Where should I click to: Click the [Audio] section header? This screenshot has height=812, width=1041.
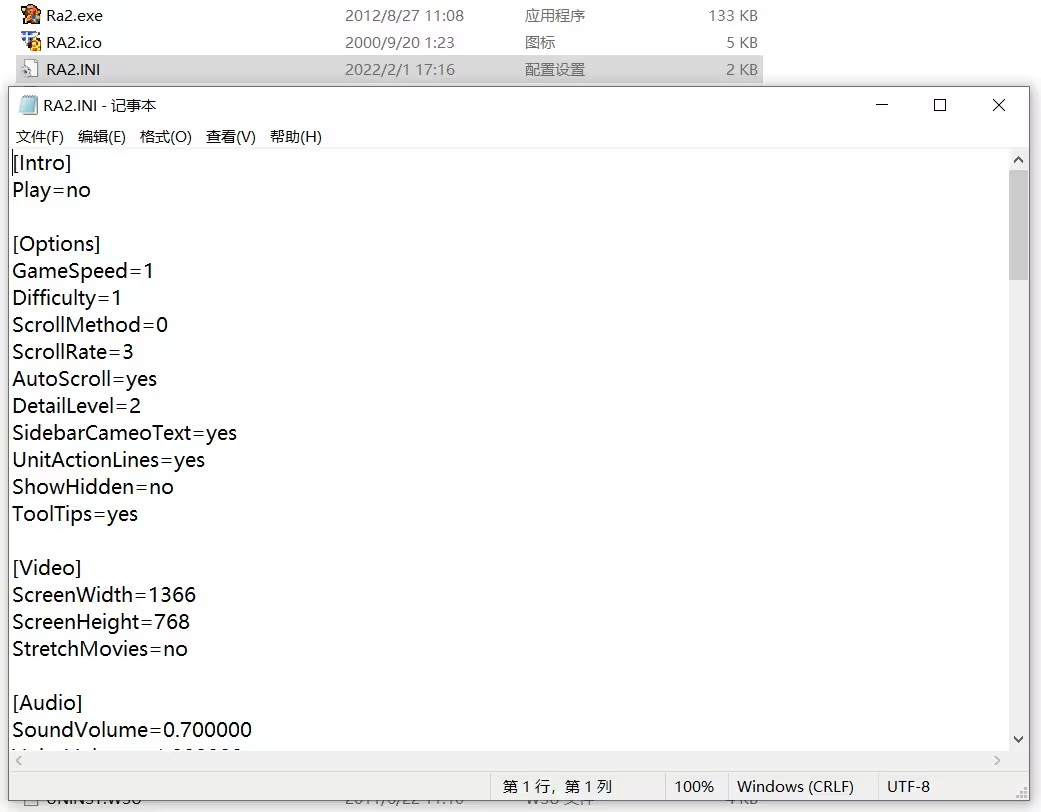click(47, 702)
